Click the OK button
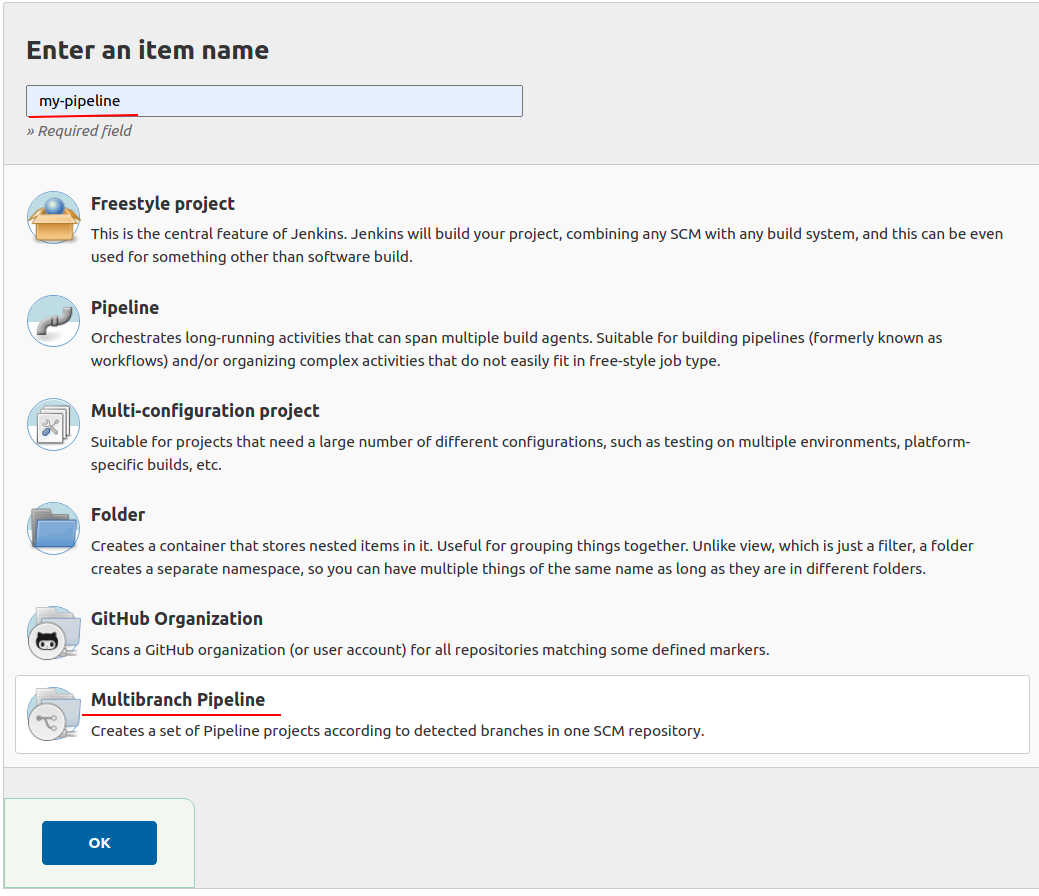The width and height of the screenshot is (1039, 896). pos(99,843)
